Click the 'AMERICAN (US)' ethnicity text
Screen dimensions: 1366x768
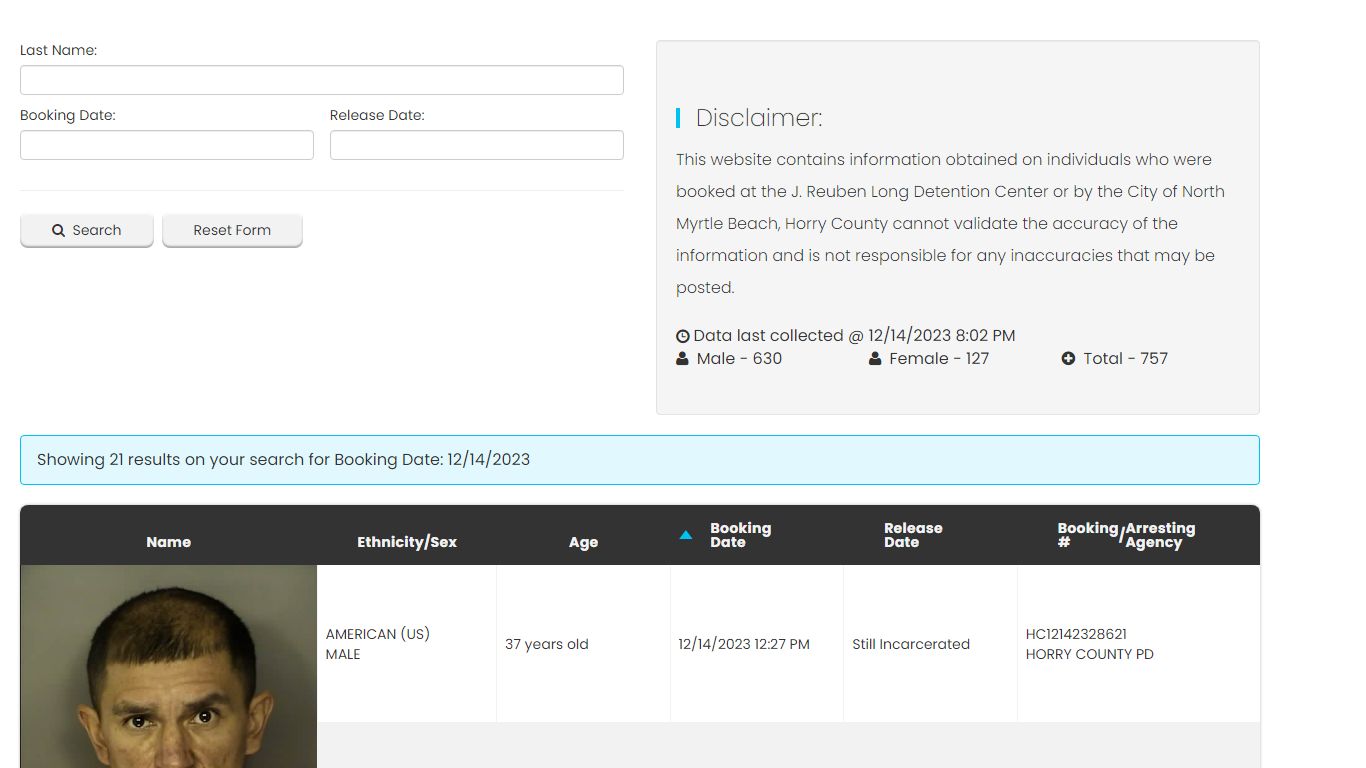[378, 634]
